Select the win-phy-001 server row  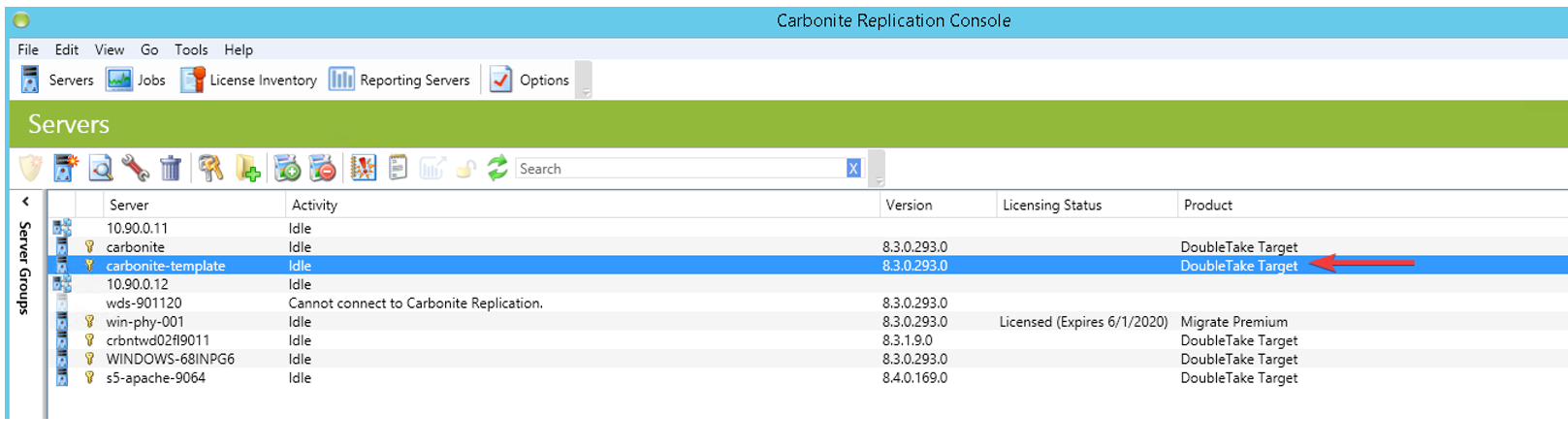pyautogui.click(x=144, y=322)
